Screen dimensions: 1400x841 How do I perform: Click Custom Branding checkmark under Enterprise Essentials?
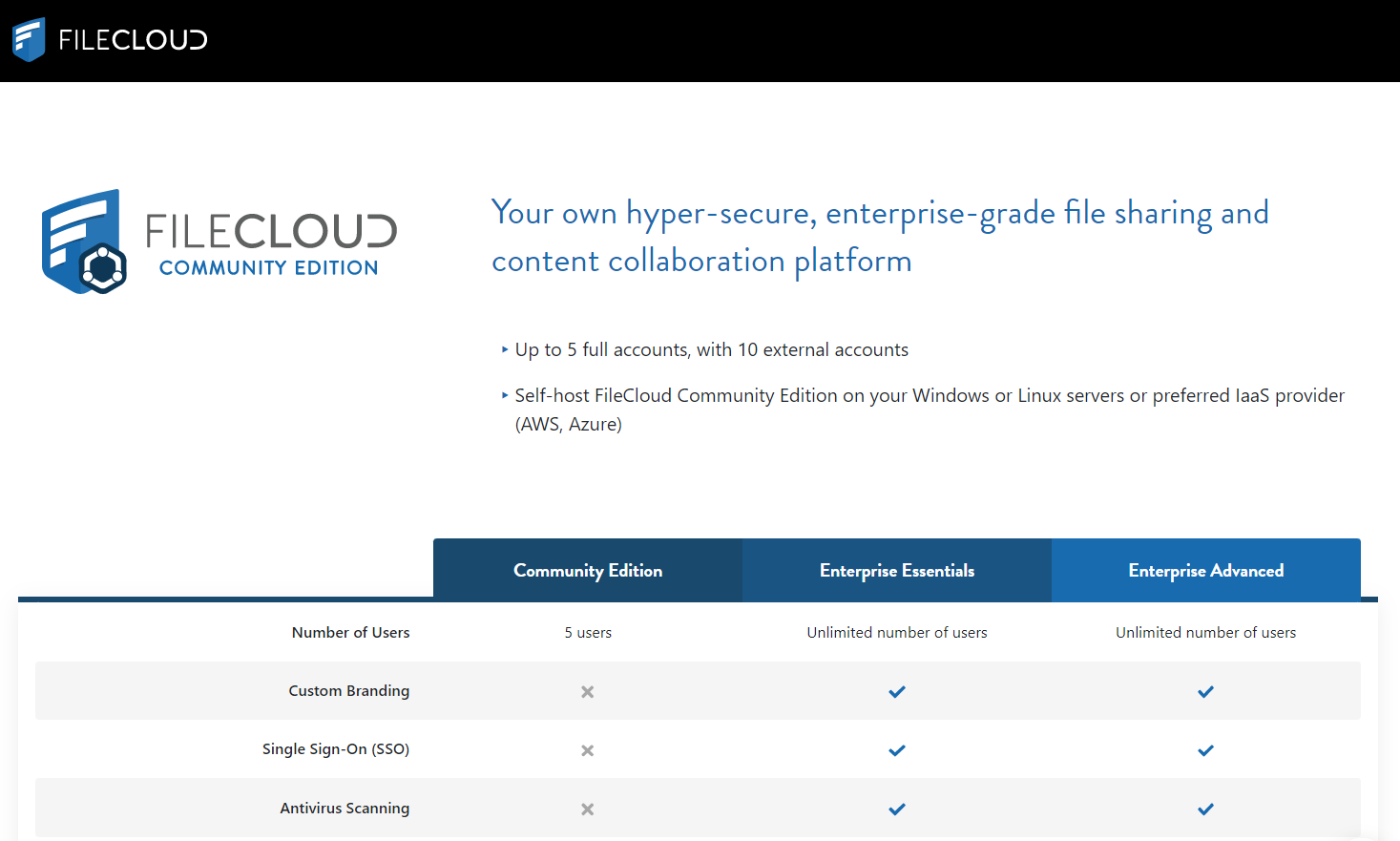point(897,692)
